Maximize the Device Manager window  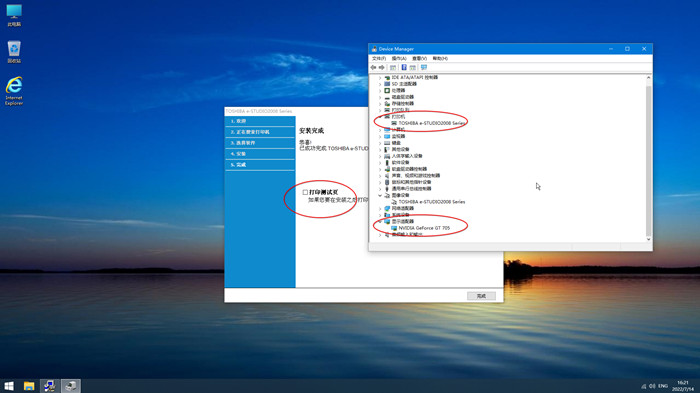[627, 49]
